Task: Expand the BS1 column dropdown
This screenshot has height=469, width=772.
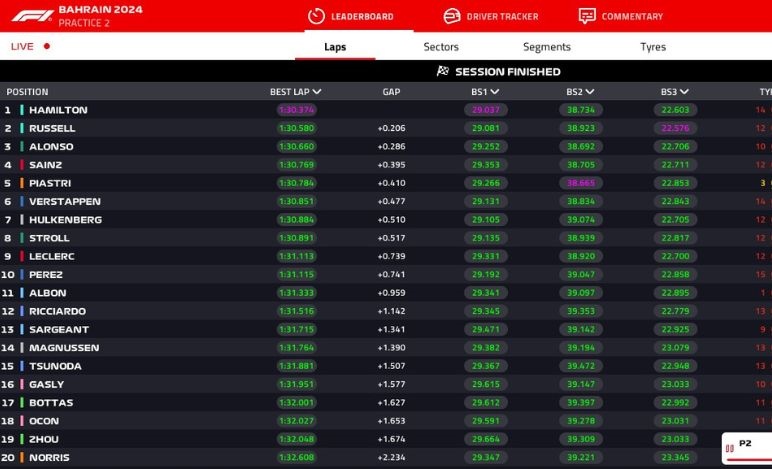Action: [495, 92]
